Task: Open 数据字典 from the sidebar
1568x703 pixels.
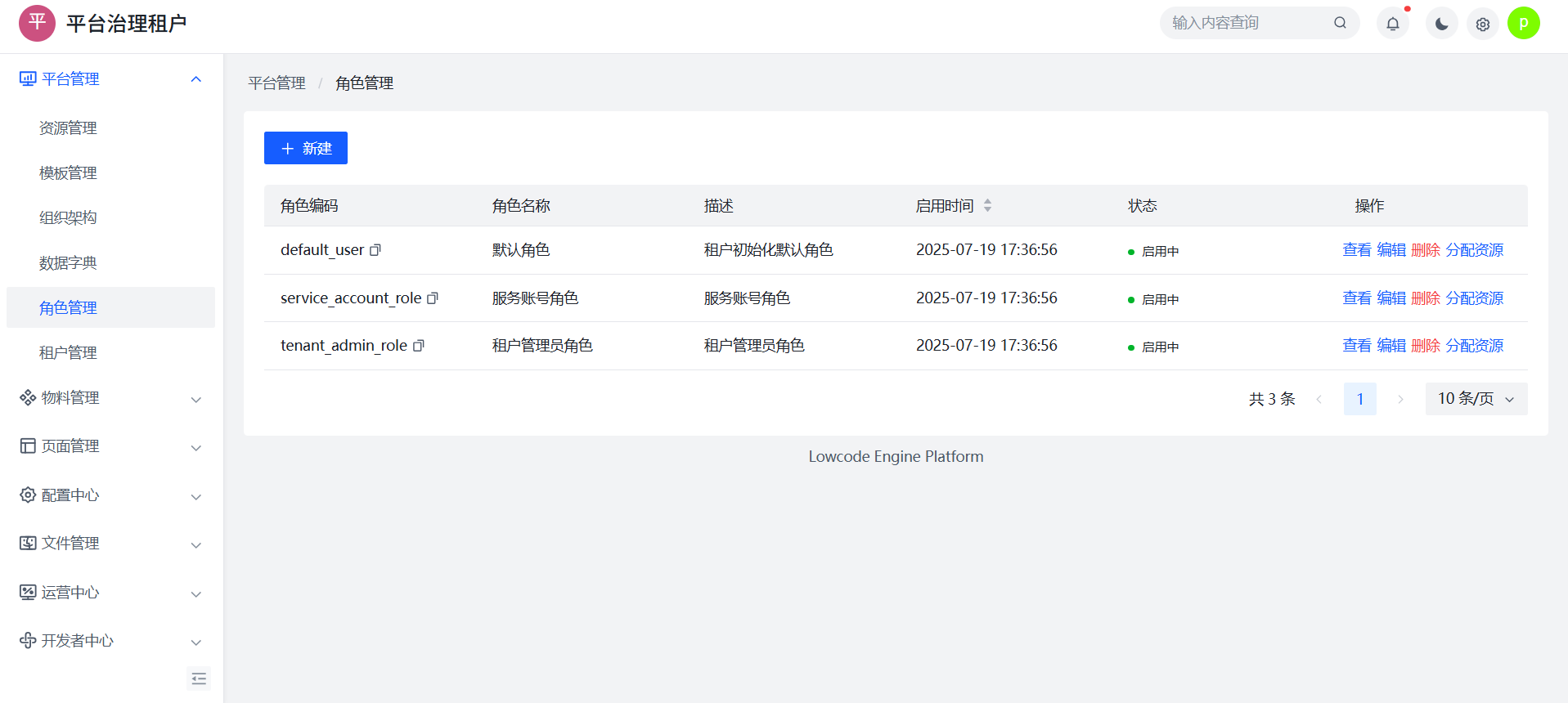Action: tap(69, 263)
